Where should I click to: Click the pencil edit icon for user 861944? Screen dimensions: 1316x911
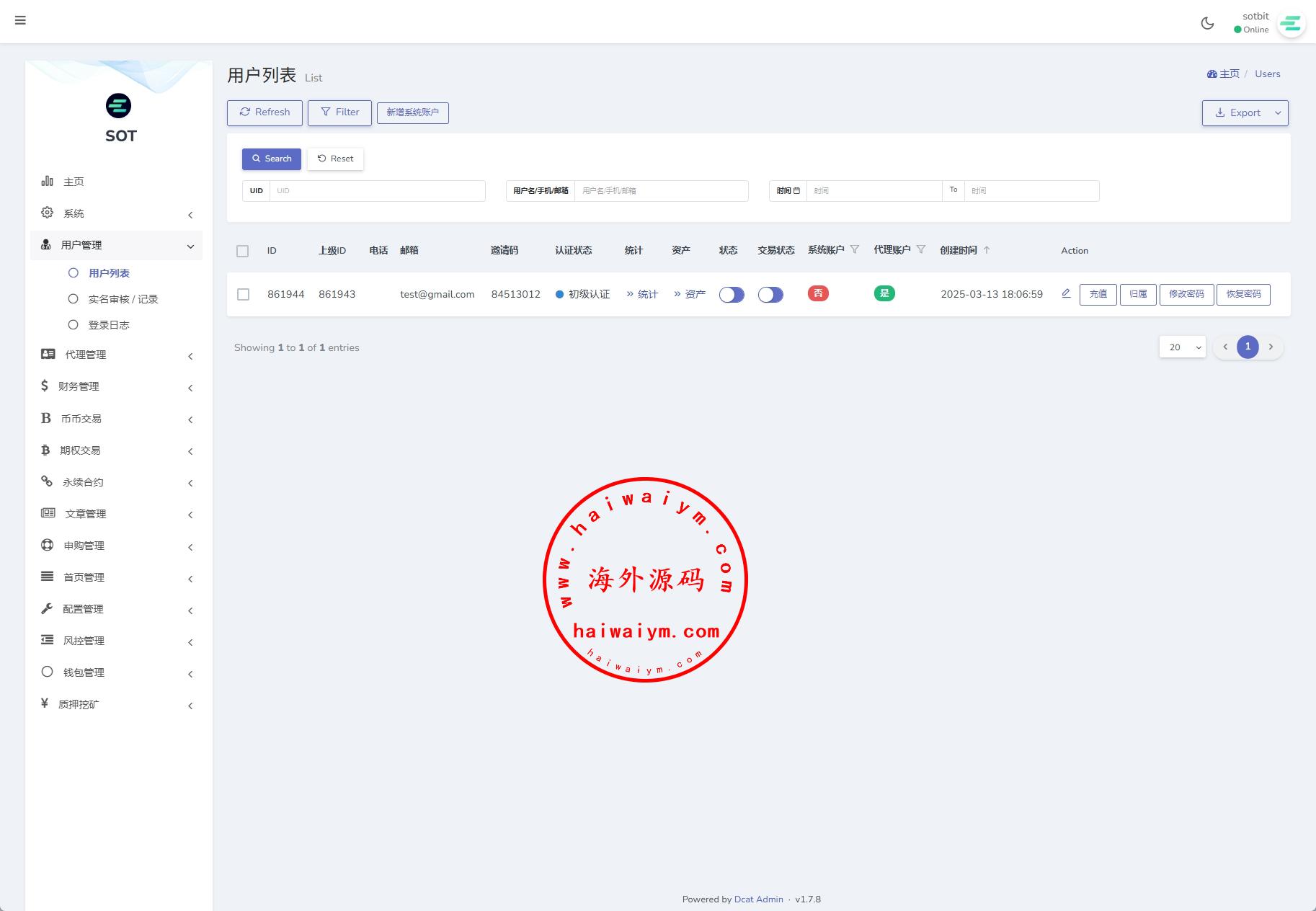coord(1066,293)
